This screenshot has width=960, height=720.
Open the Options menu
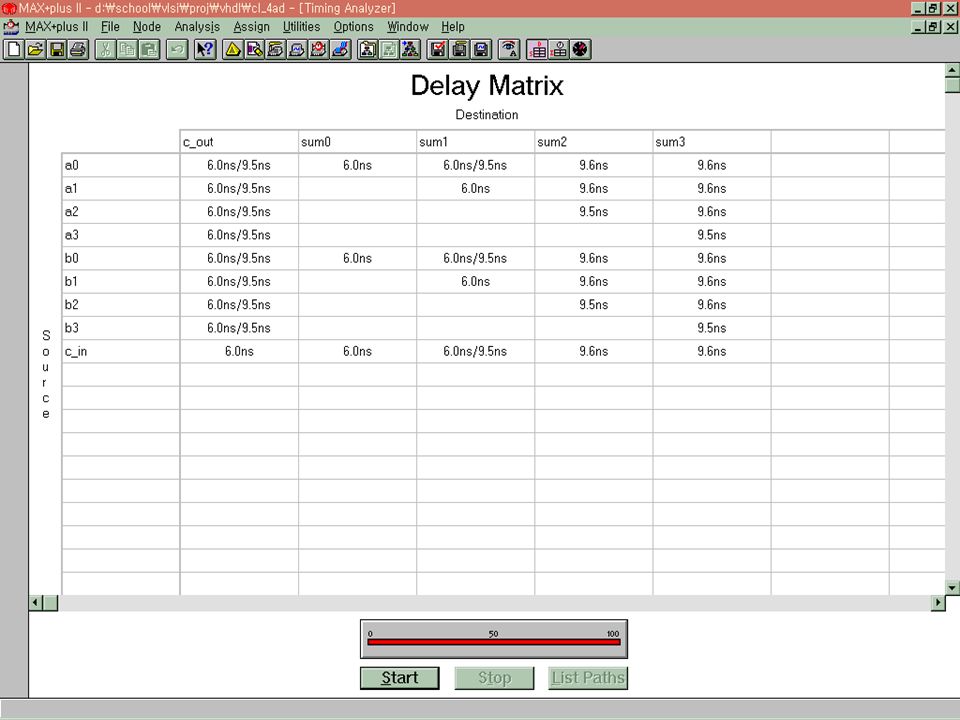click(x=353, y=27)
